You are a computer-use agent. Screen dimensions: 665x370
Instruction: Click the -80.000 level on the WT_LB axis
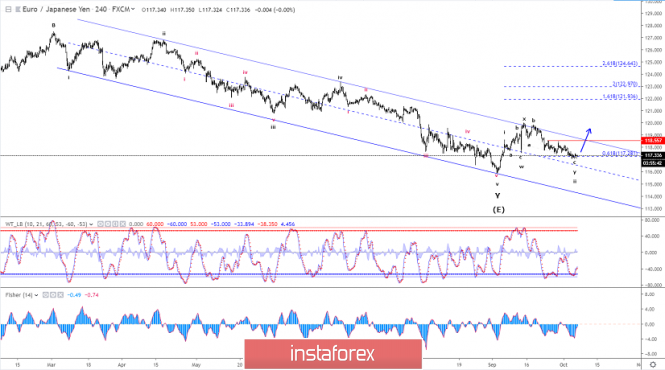(x=653, y=285)
